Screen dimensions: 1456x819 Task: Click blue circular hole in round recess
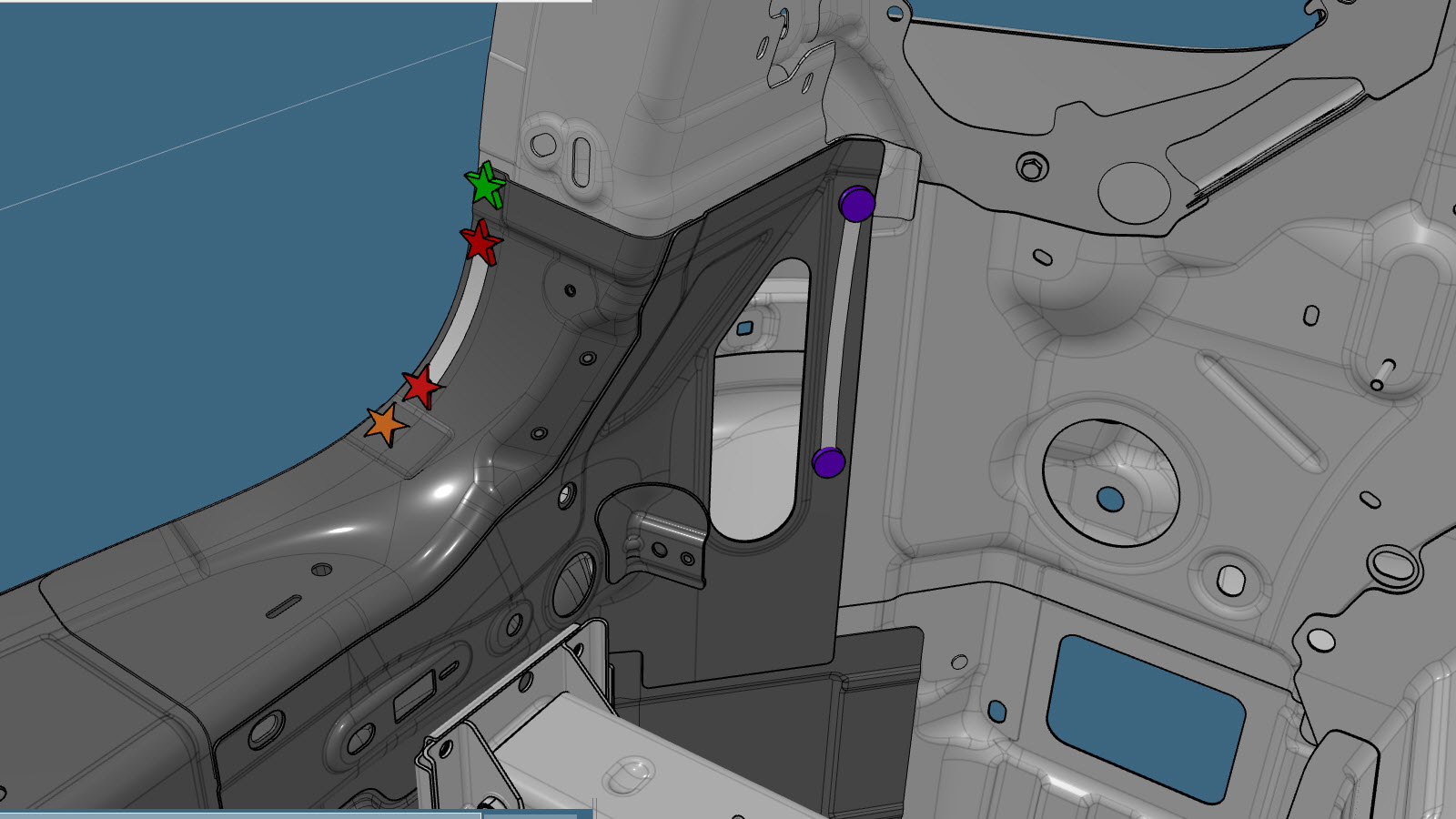pos(1110,499)
